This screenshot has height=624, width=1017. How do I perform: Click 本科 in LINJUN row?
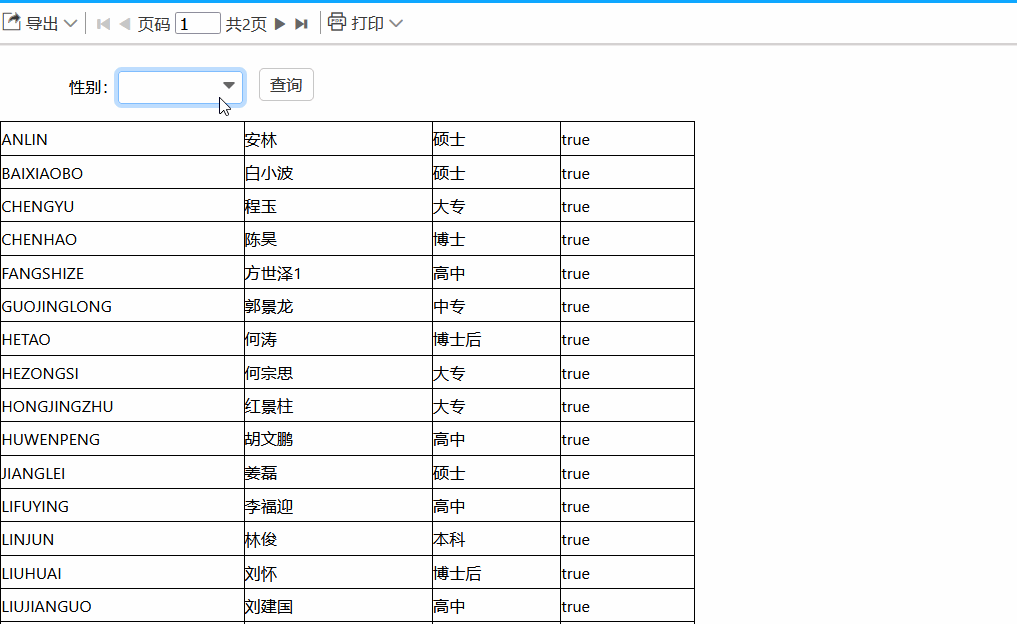449,539
